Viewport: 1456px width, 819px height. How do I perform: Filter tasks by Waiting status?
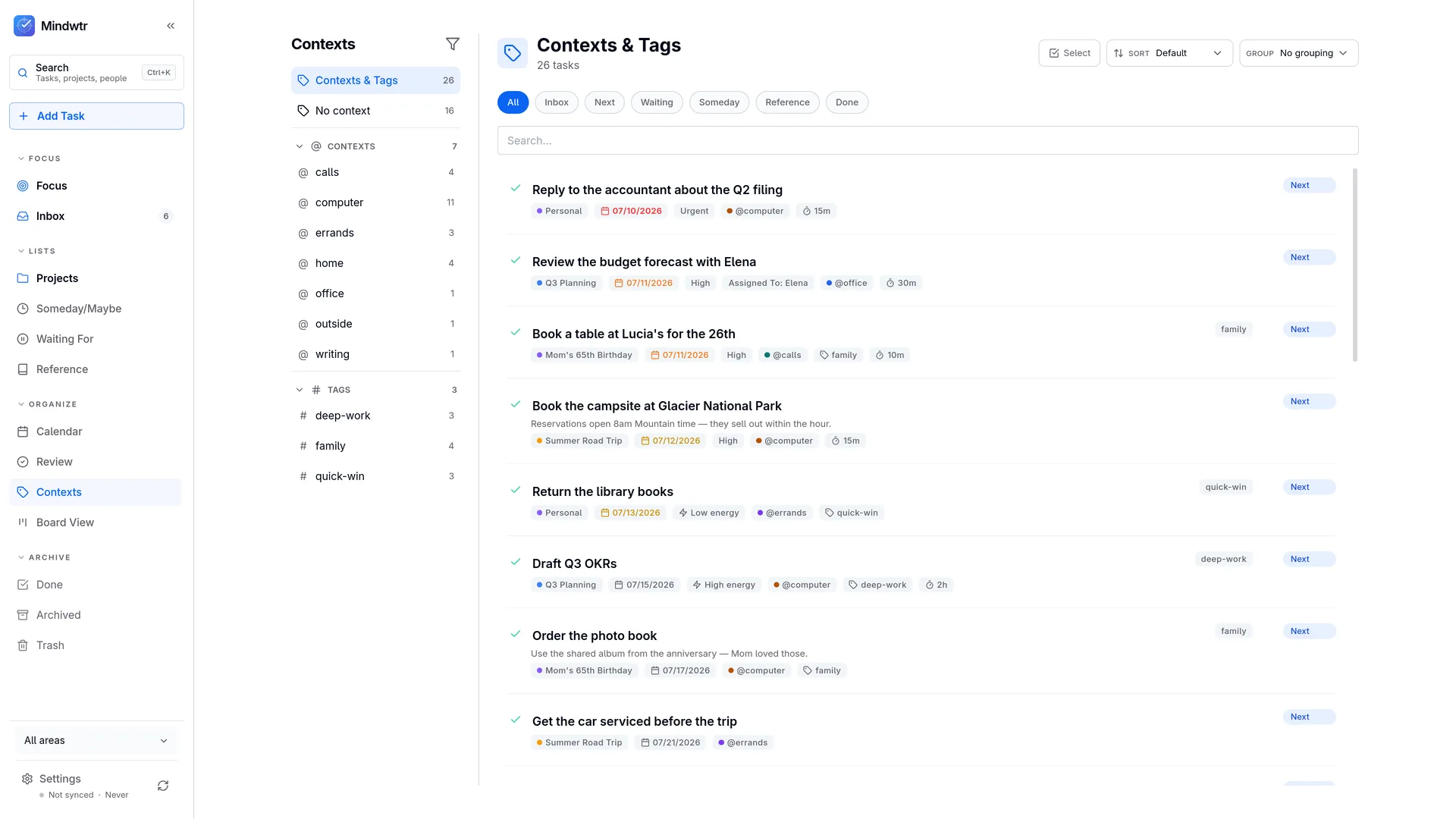coord(657,102)
